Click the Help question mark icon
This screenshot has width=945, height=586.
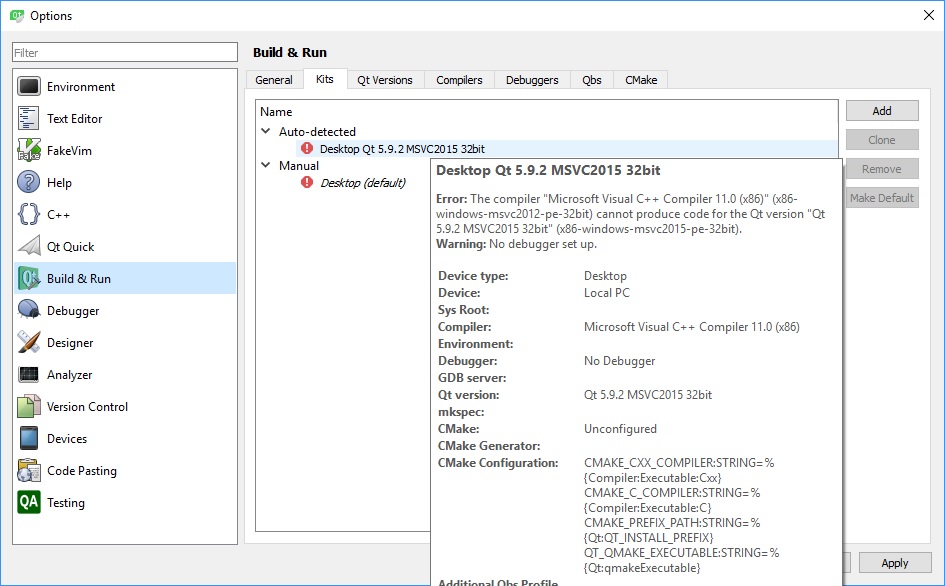coord(28,183)
